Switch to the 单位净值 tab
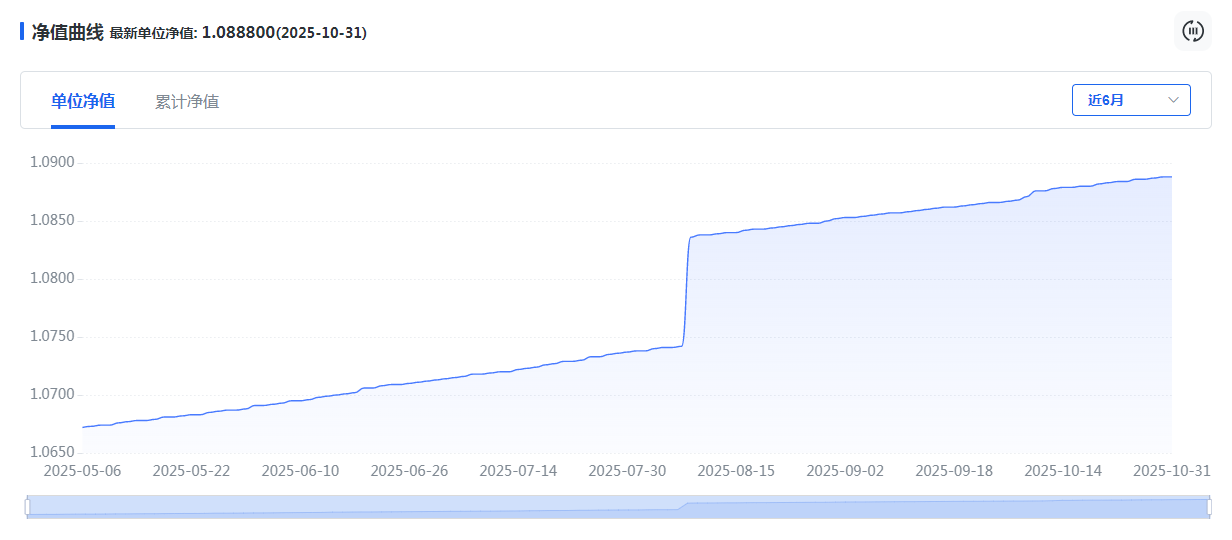The image size is (1232, 540). (83, 101)
